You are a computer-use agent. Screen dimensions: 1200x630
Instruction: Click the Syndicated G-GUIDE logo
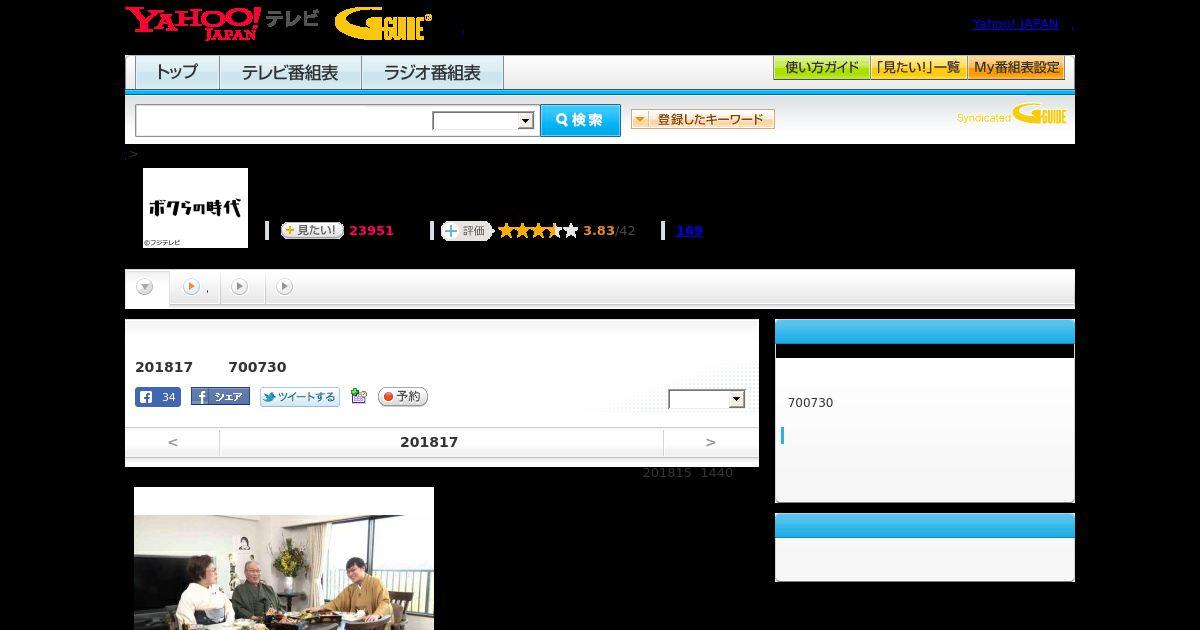[1011, 115]
